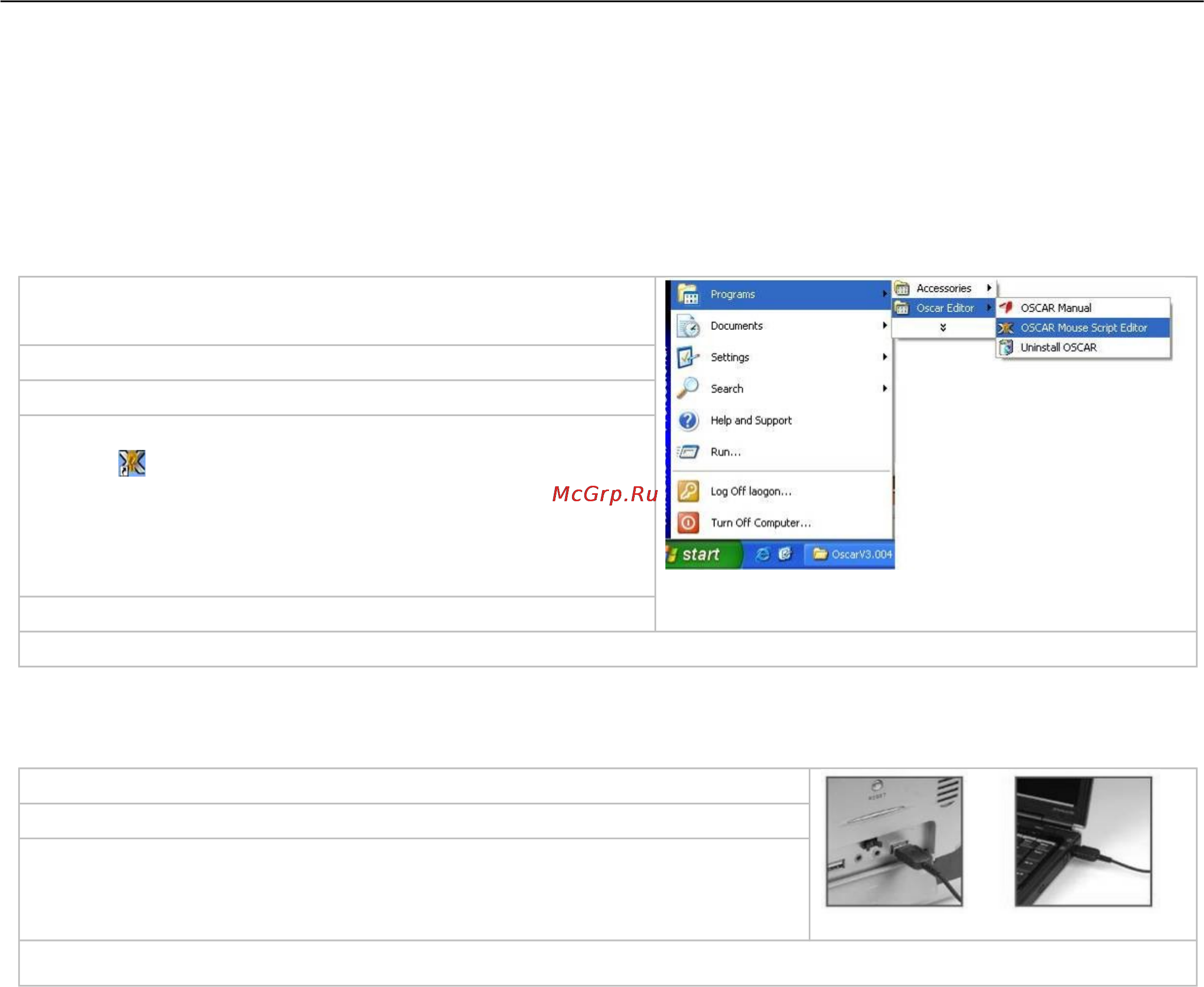Open the Accessories submenu
Image resolution: width=1204 pixels, height=987 pixels.
coord(944,288)
